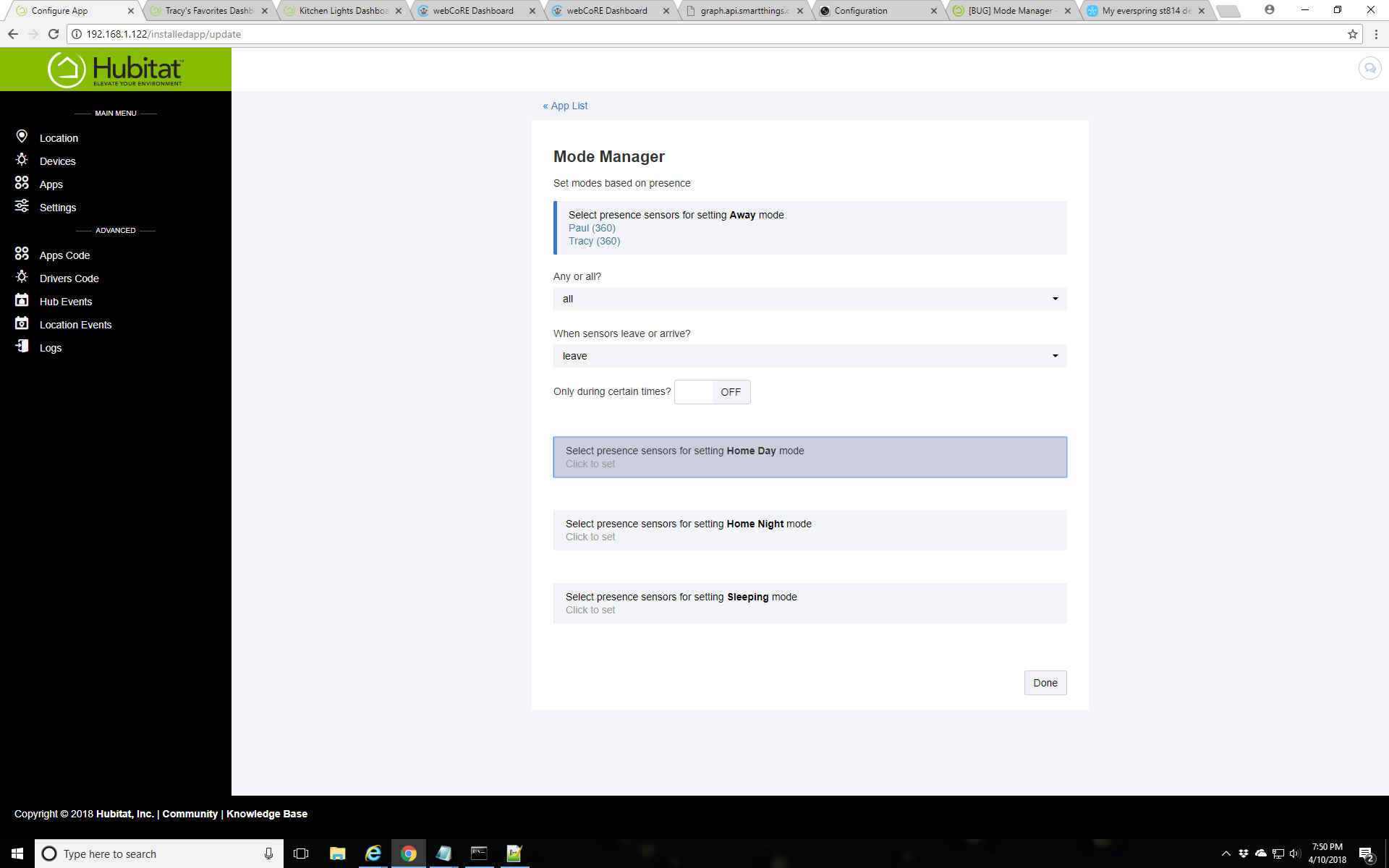Viewport: 1389px width, 868px height.
Task: Click the Drivers Code icon
Action: point(22,277)
